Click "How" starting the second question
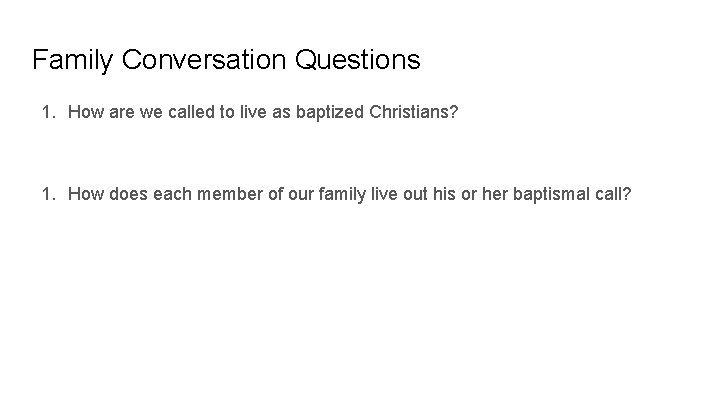This screenshot has height=405, width=720. click(x=83, y=193)
